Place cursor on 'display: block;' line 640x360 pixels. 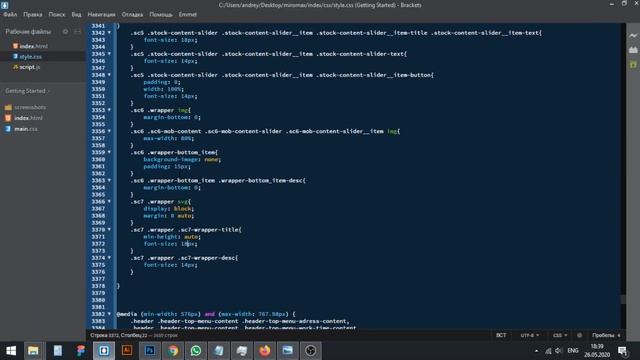pyautogui.click(x=169, y=209)
